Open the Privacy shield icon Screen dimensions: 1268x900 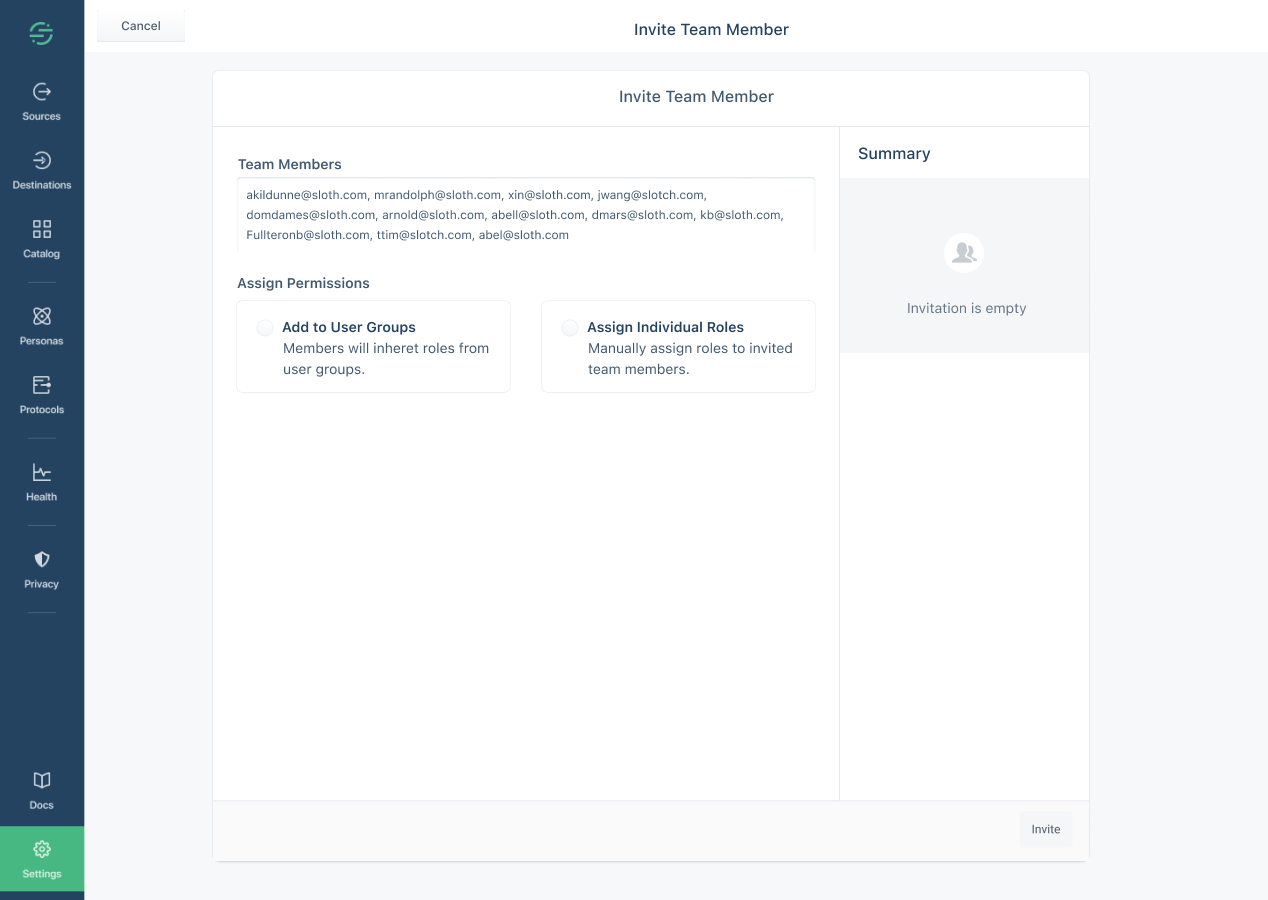click(x=42, y=559)
